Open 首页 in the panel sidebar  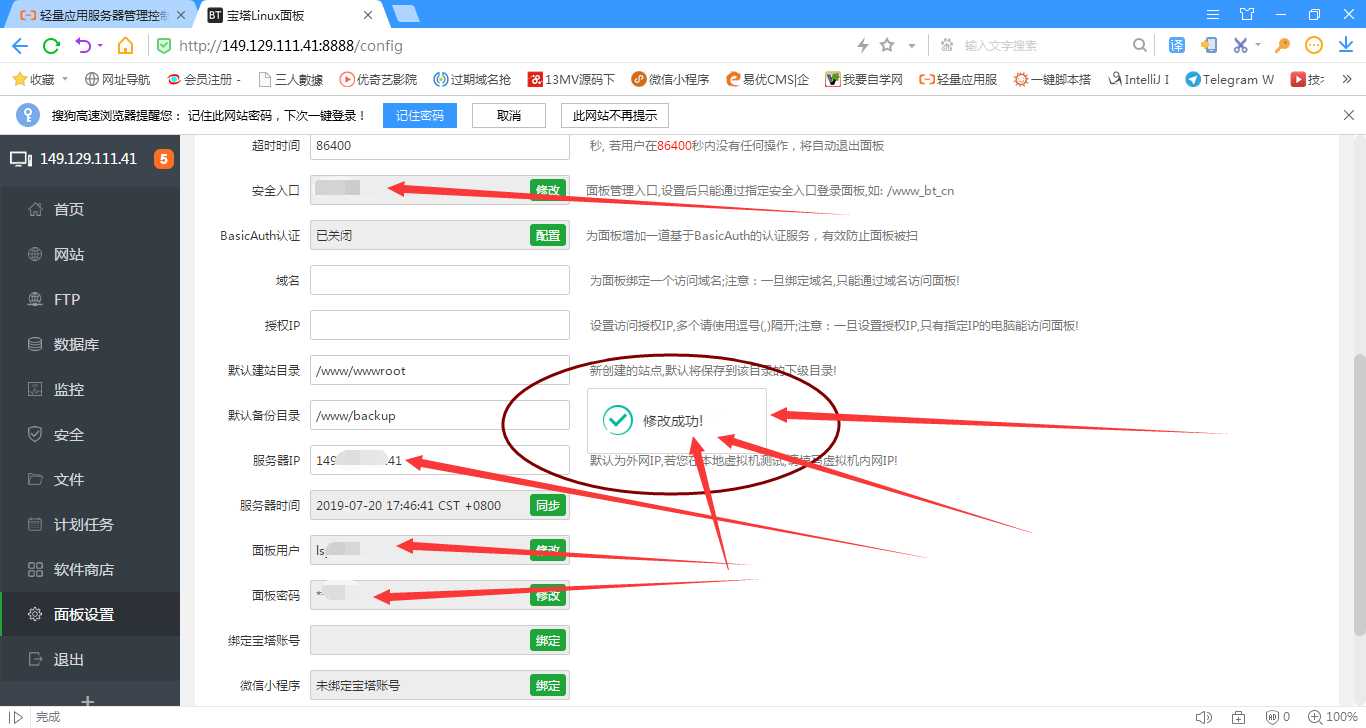tap(90, 209)
